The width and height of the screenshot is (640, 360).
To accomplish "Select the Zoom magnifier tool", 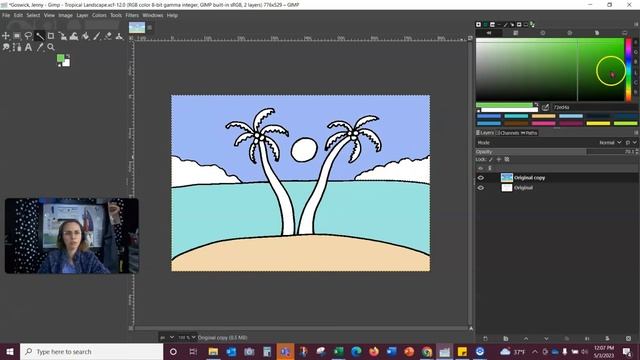I will (51, 47).
